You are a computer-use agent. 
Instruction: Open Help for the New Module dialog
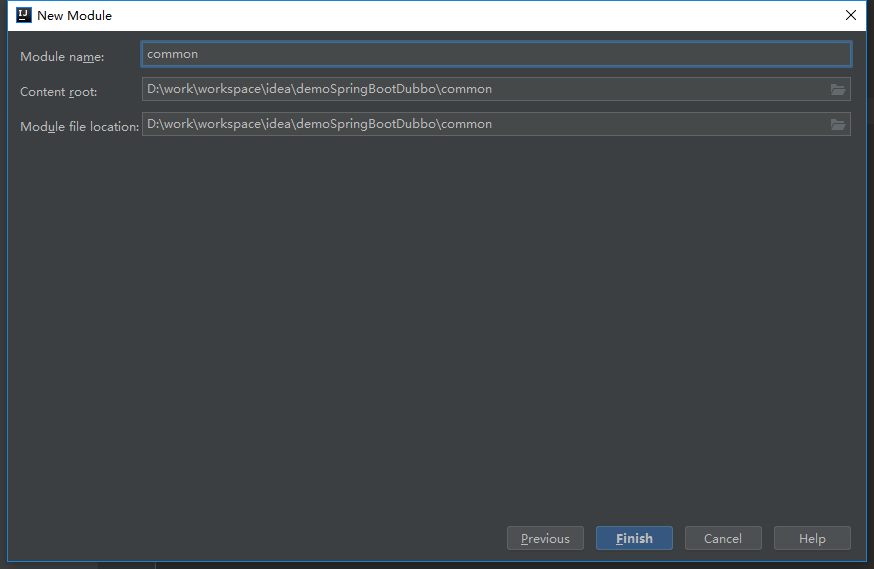[812, 538]
